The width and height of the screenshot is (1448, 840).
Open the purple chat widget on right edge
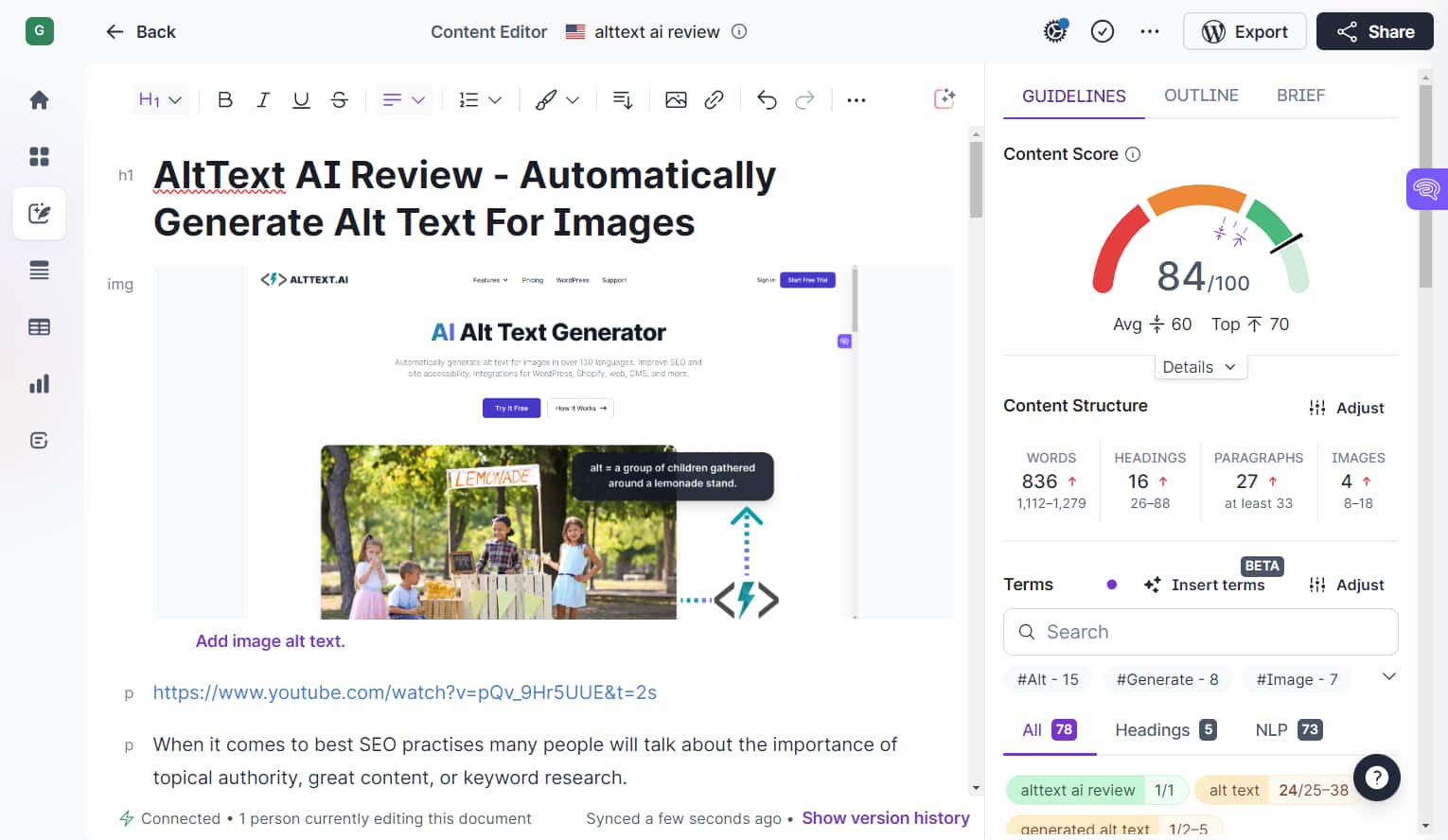pyautogui.click(x=1426, y=189)
